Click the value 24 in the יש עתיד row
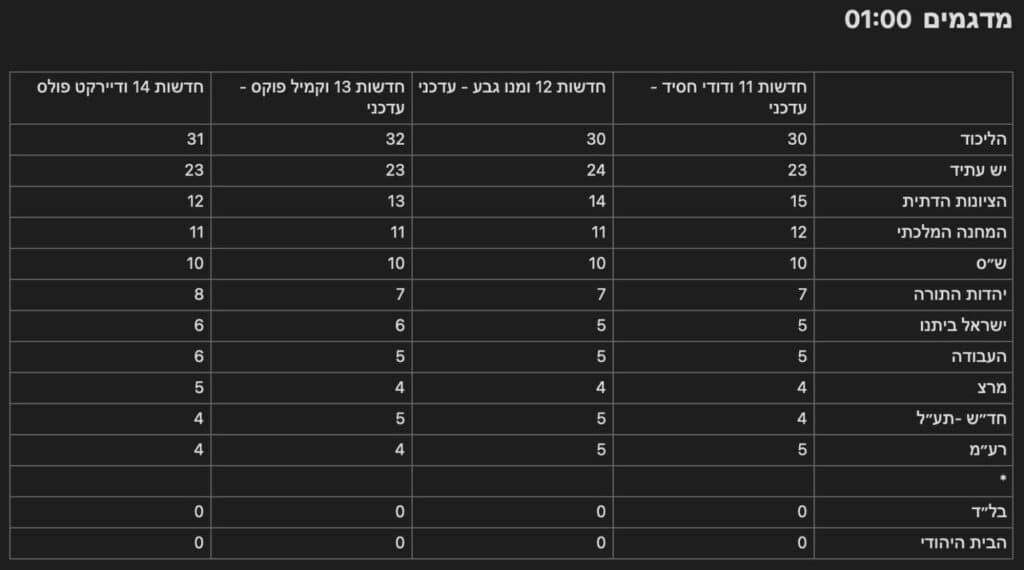 pos(595,170)
